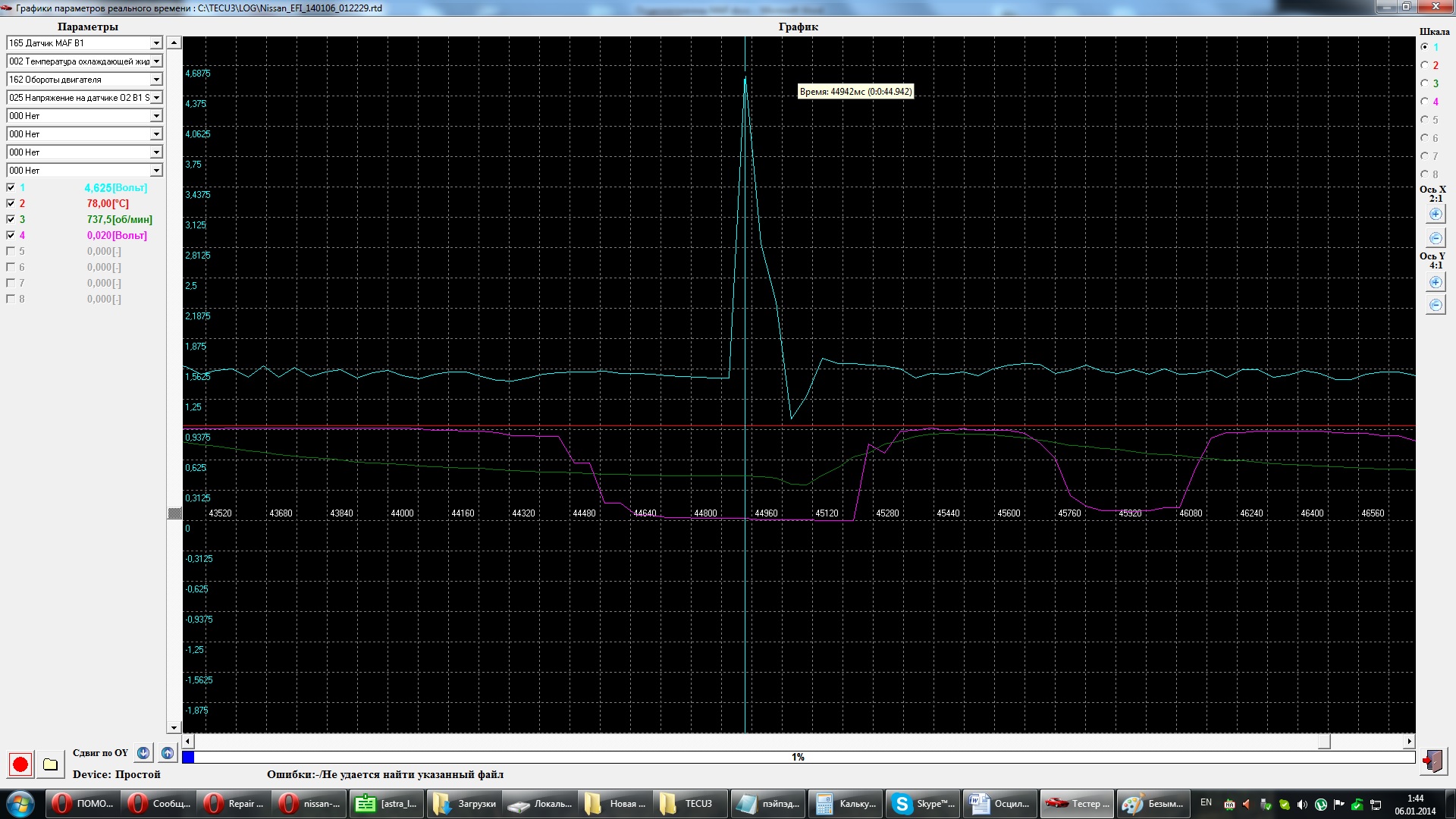This screenshot has width=1456, height=819.
Task: Open the Windows Start menu
Action: (x=20, y=804)
